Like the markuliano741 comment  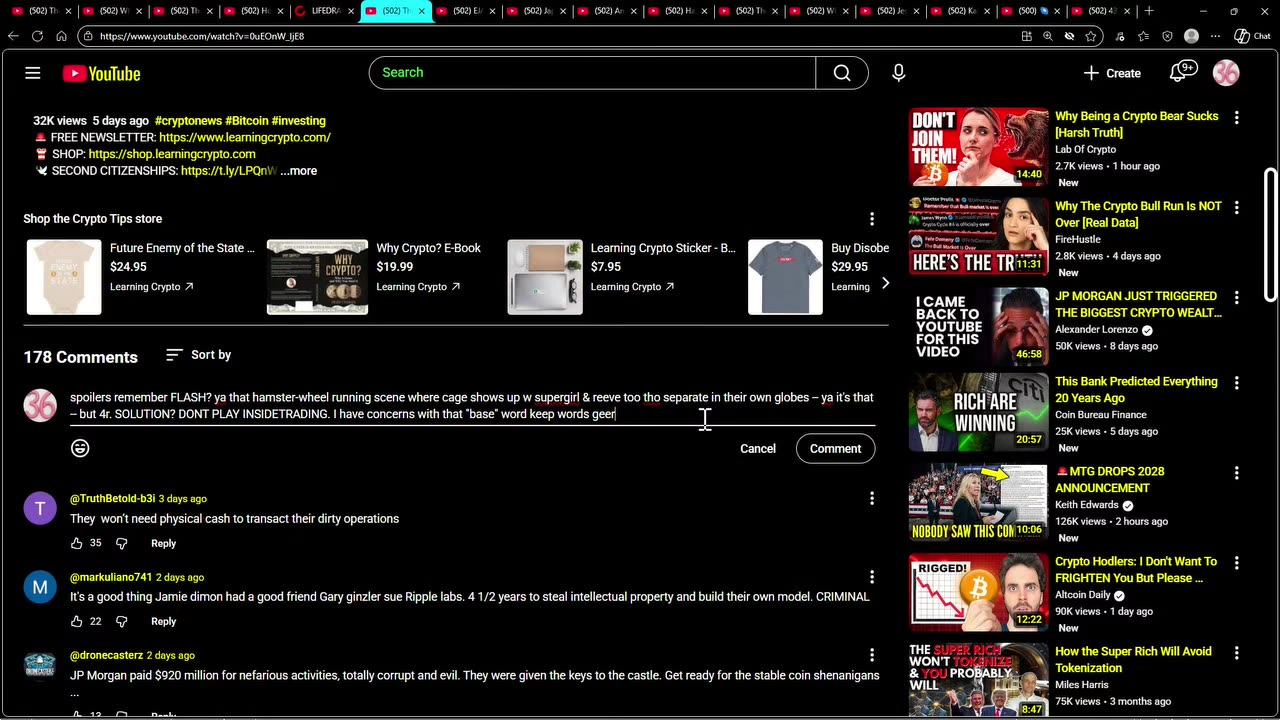(x=77, y=621)
